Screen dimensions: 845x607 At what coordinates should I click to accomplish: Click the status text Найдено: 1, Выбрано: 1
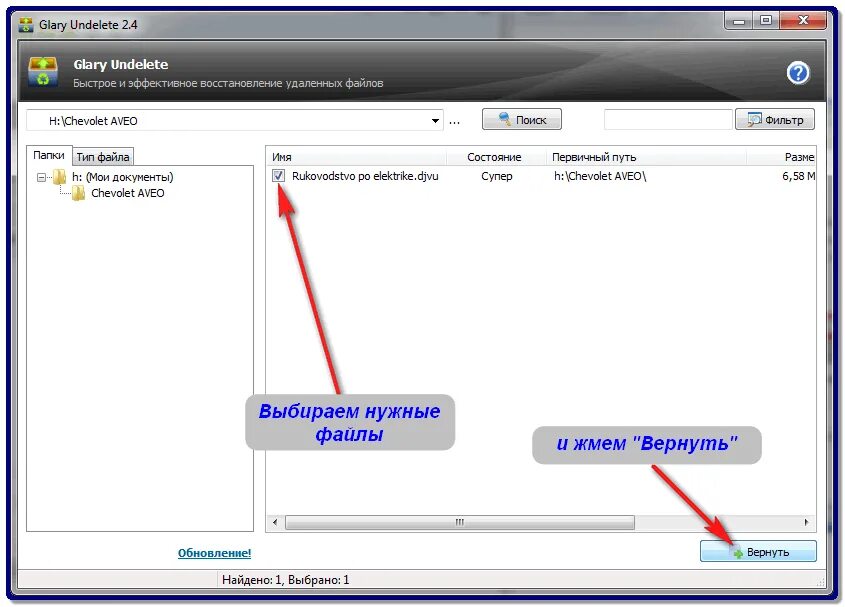click(x=286, y=580)
